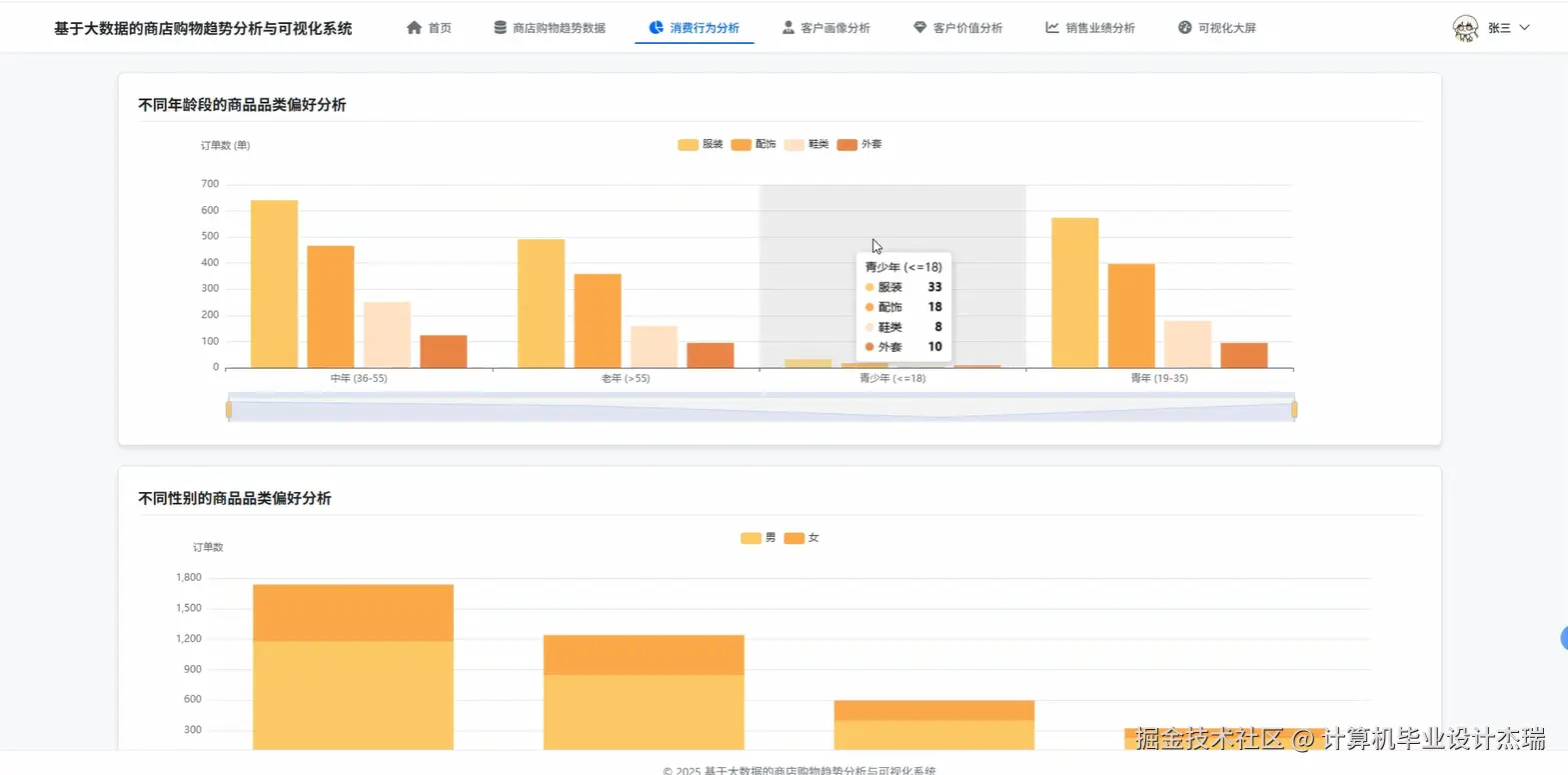Click the female segment of third stacked bar
1568x775 pixels.
(x=934, y=711)
